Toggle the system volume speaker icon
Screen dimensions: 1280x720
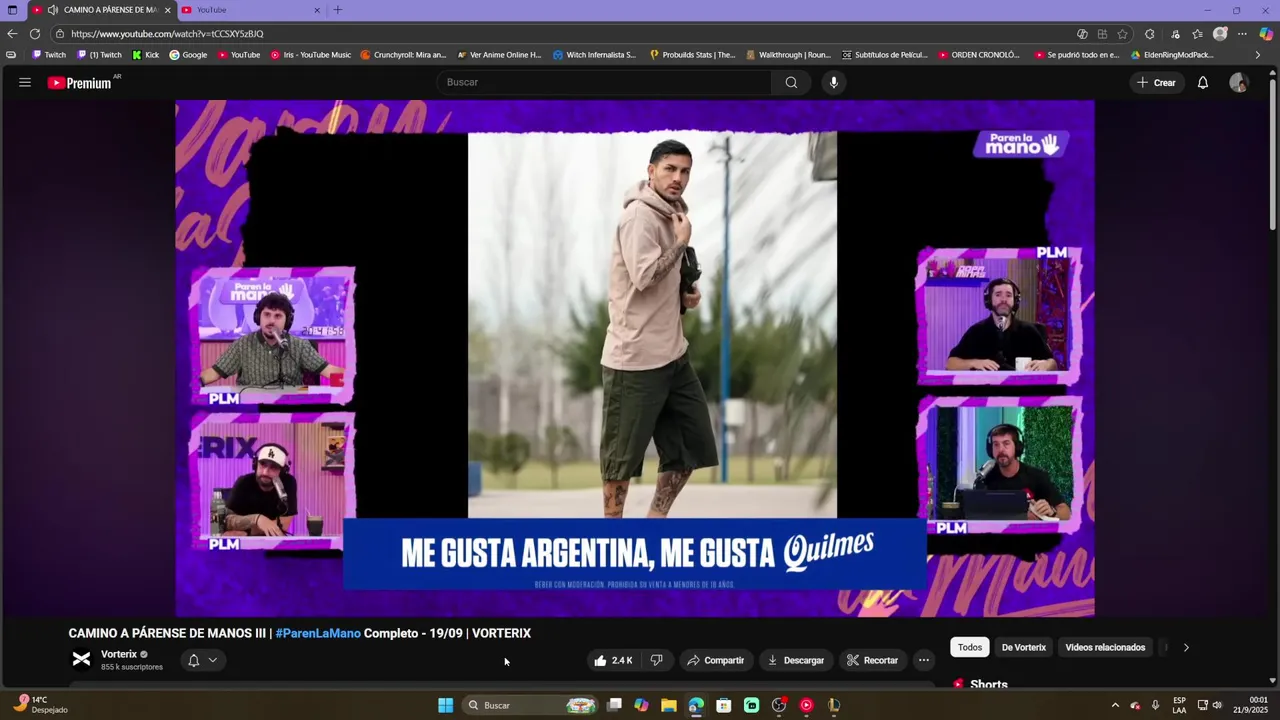click(1217, 705)
